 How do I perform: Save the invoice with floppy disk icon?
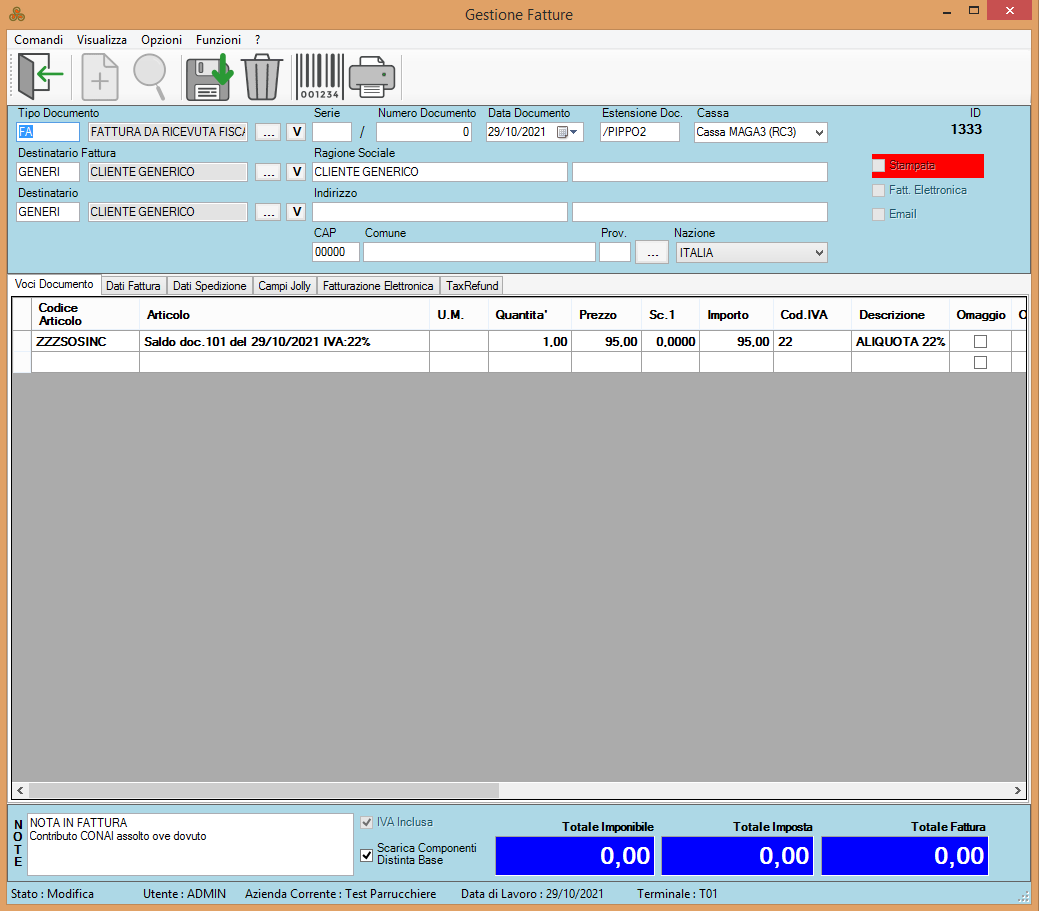click(208, 76)
